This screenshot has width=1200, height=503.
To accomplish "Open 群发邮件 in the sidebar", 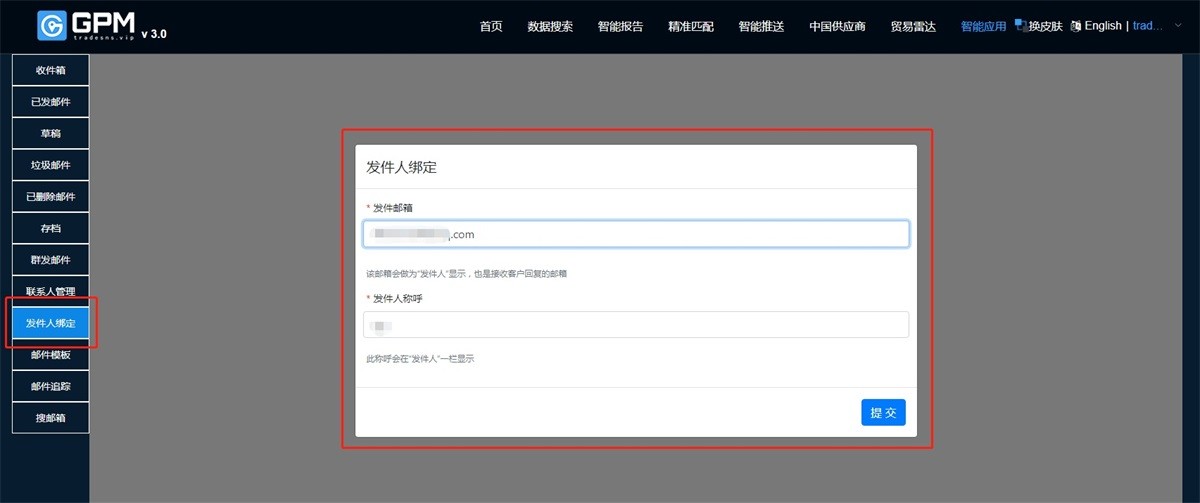I will point(50,260).
